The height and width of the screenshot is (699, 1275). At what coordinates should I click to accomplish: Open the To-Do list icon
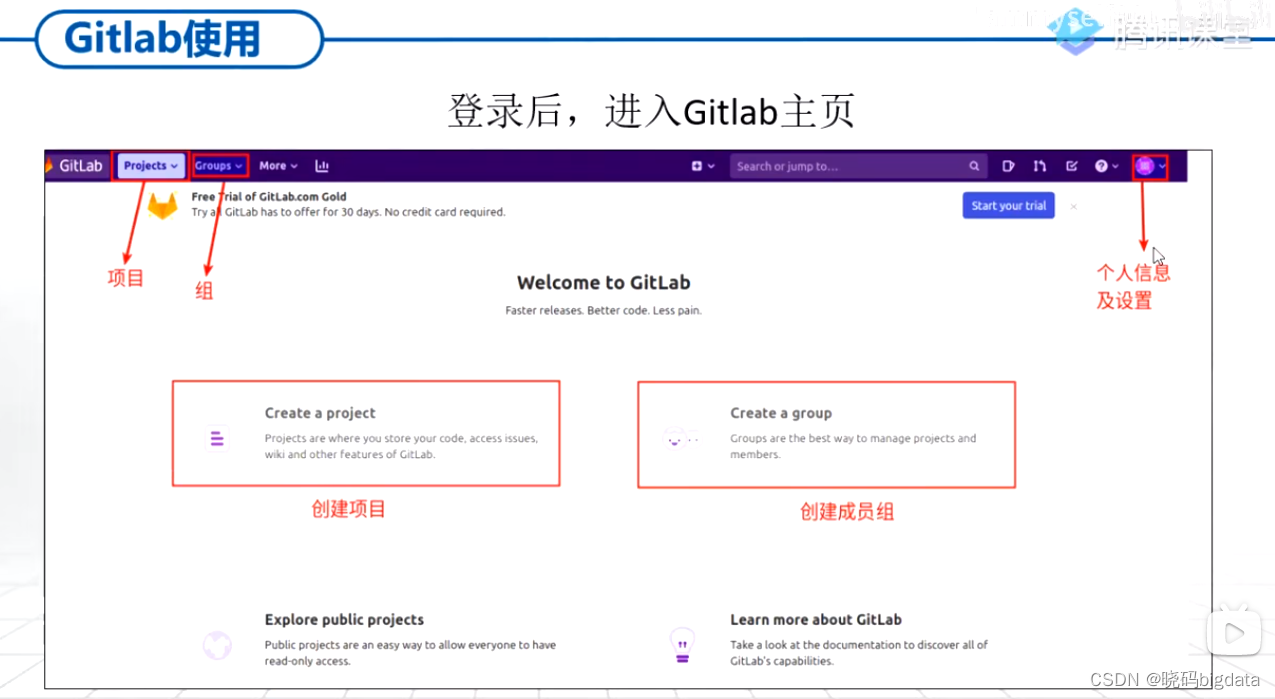[x=1072, y=166]
